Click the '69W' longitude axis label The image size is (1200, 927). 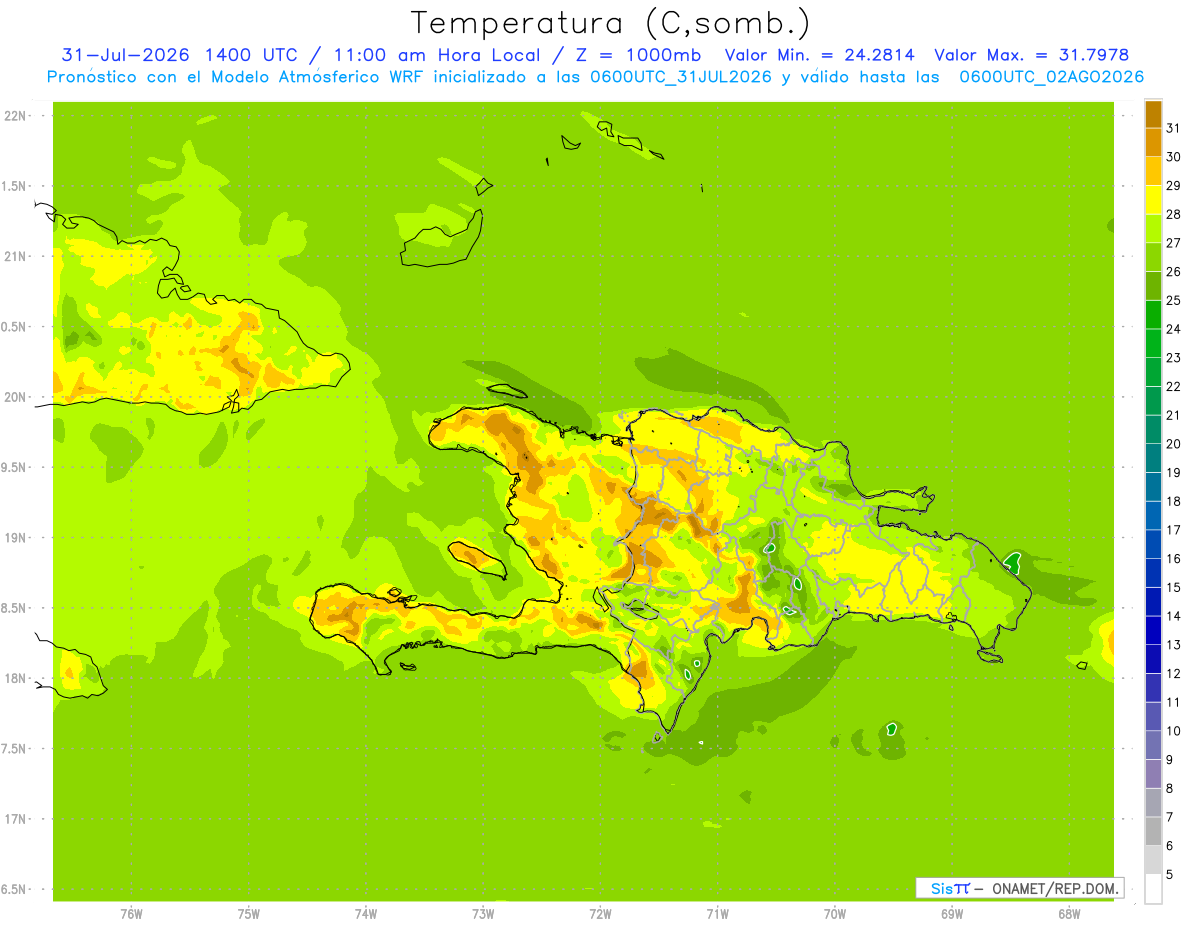[952, 914]
